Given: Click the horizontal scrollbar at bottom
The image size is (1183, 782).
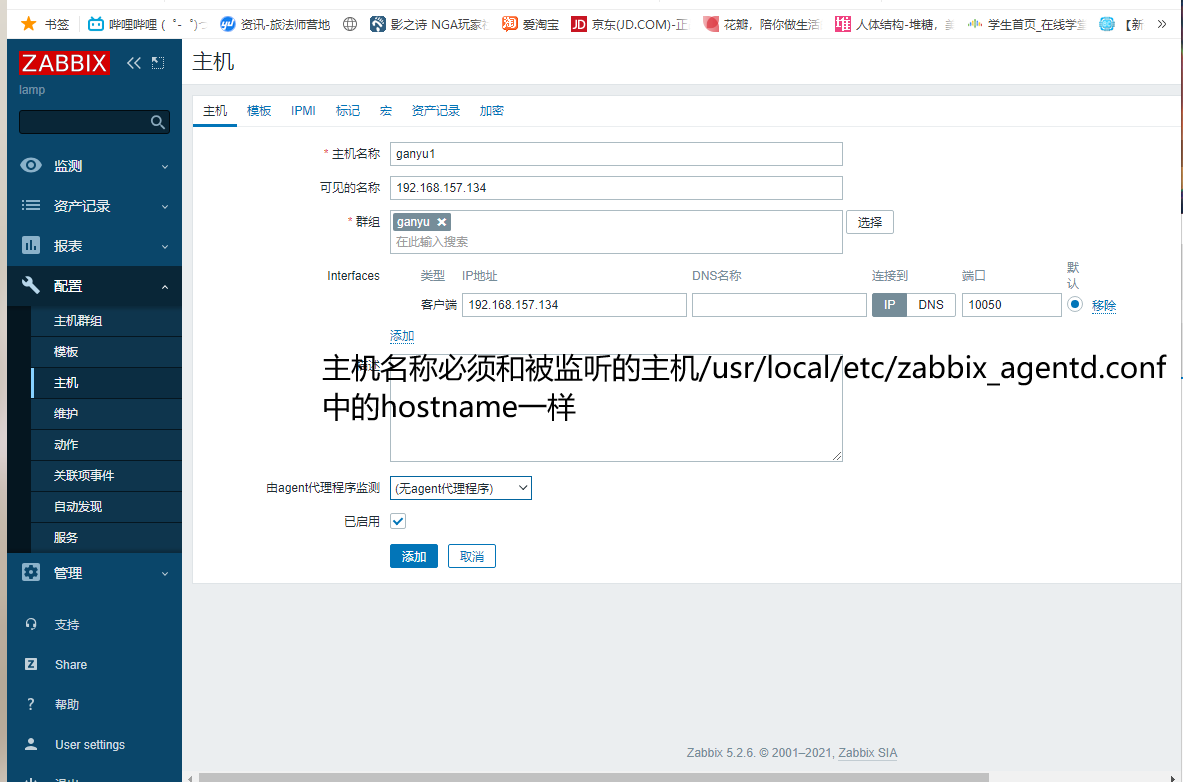Looking at the screenshot, I should pyautogui.click(x=594, y=777).
